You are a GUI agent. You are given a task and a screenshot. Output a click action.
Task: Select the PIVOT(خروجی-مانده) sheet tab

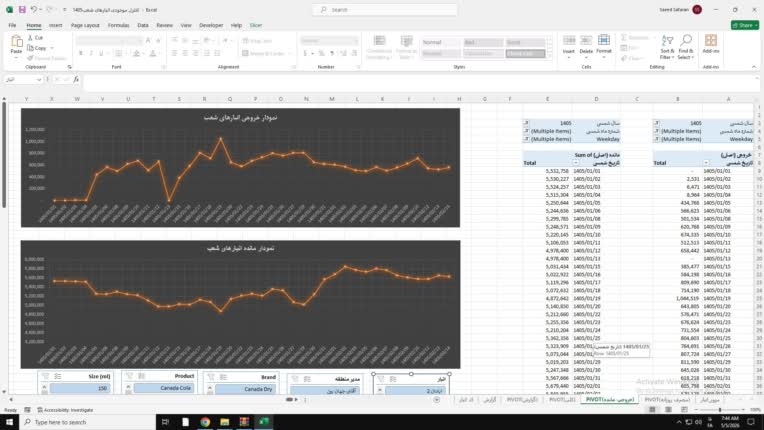point(610,399)
